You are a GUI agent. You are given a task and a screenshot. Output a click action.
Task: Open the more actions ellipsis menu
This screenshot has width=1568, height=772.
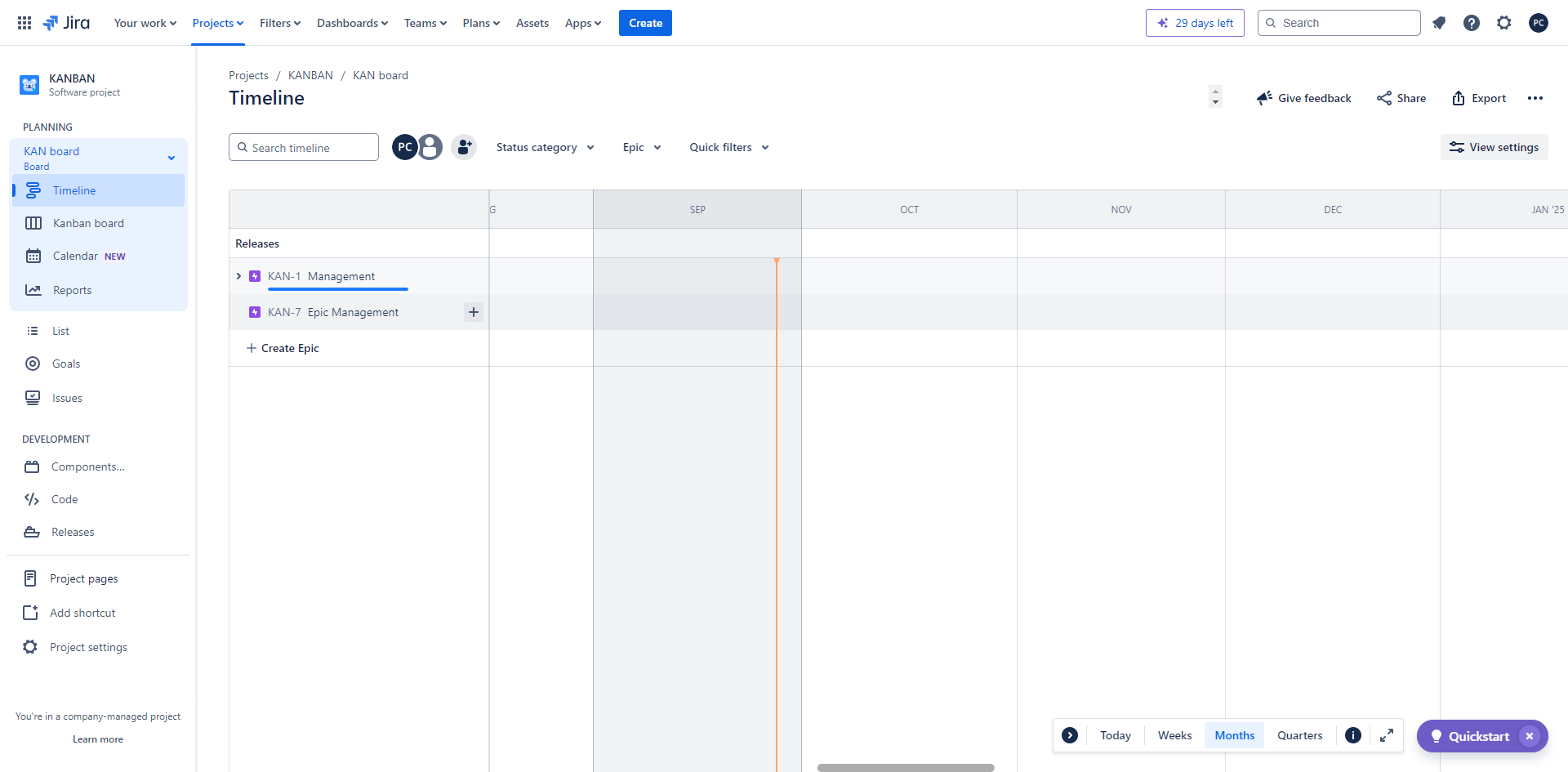click(x=1535, y=98)
